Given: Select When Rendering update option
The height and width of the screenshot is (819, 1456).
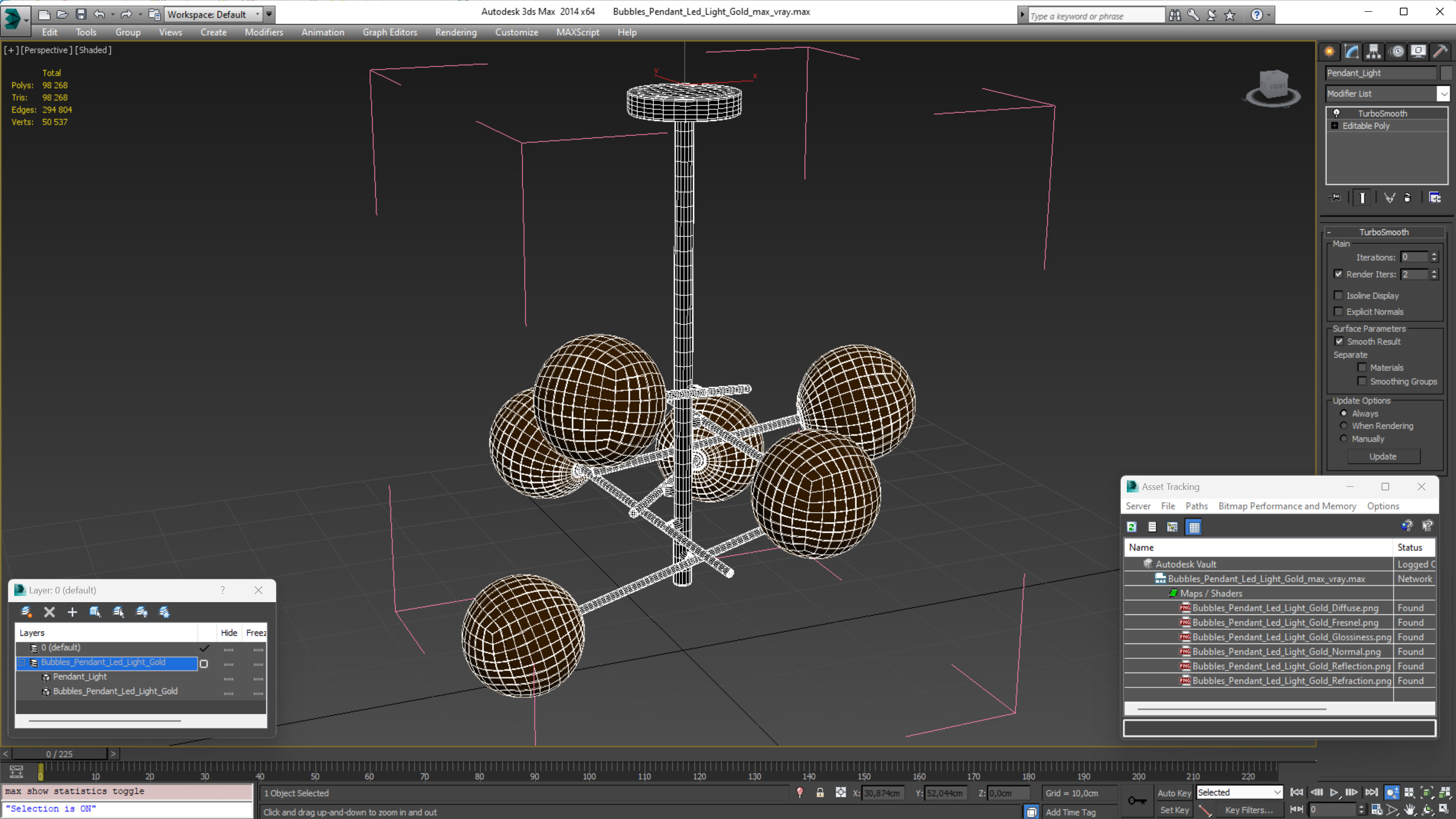Looking at the screenshot, I should [1344, 426].
